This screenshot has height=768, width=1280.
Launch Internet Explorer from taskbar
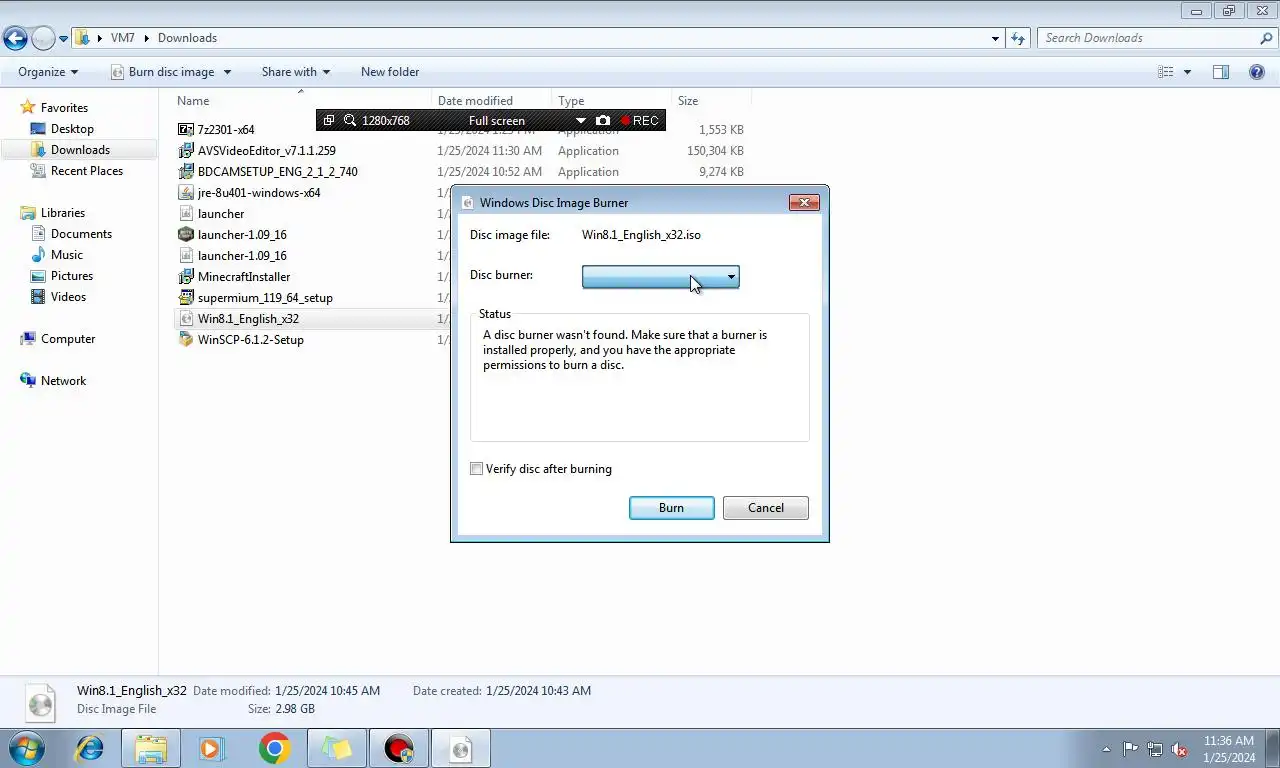point(89,748)
